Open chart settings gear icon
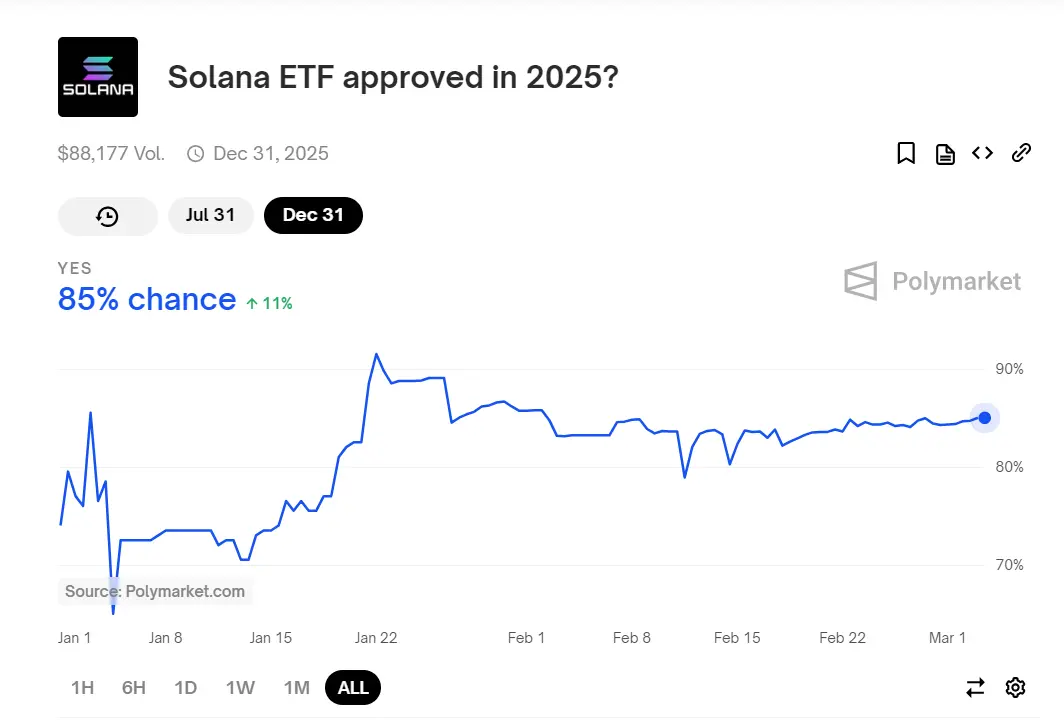Viewport: 1064px width, 721px height. click(1016, 687)
